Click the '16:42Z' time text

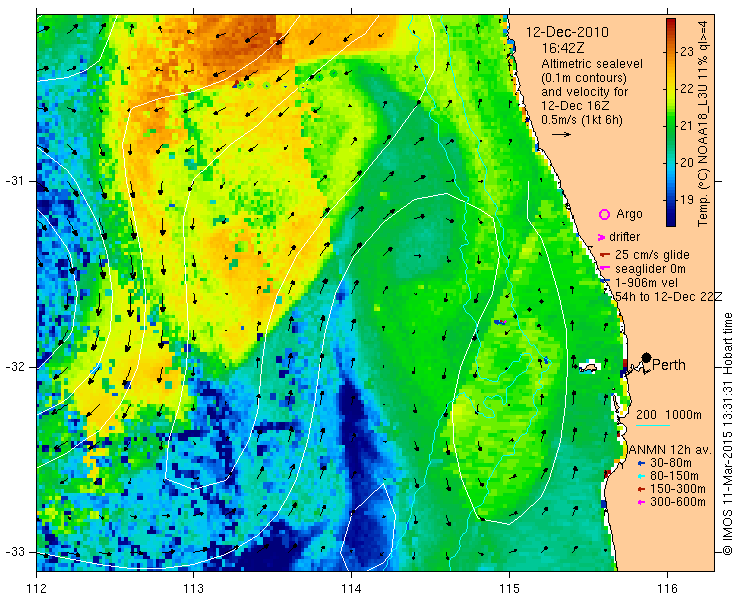[561, 48]
